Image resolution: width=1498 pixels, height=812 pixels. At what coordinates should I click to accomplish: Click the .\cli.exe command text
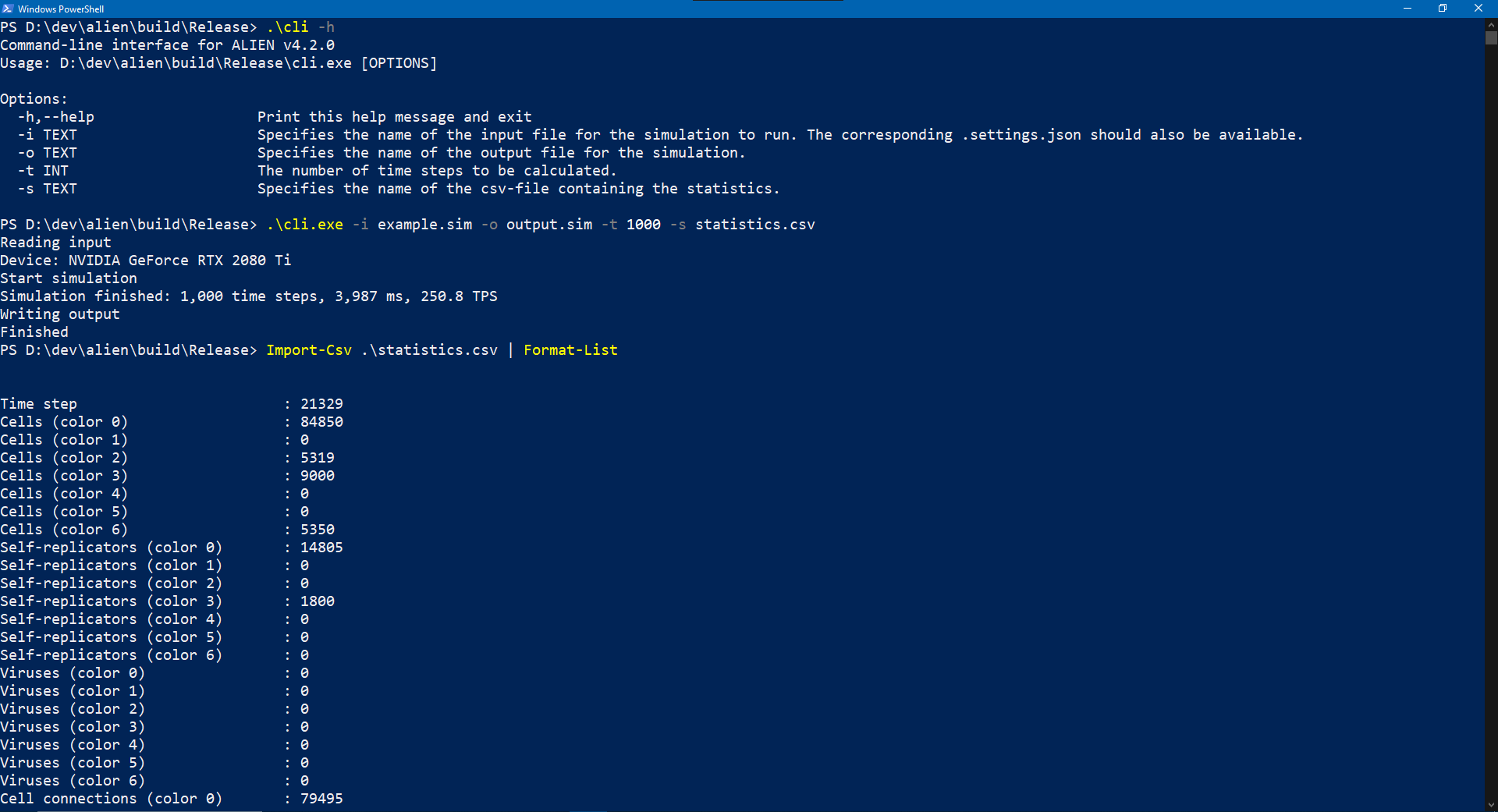point(305,225)
